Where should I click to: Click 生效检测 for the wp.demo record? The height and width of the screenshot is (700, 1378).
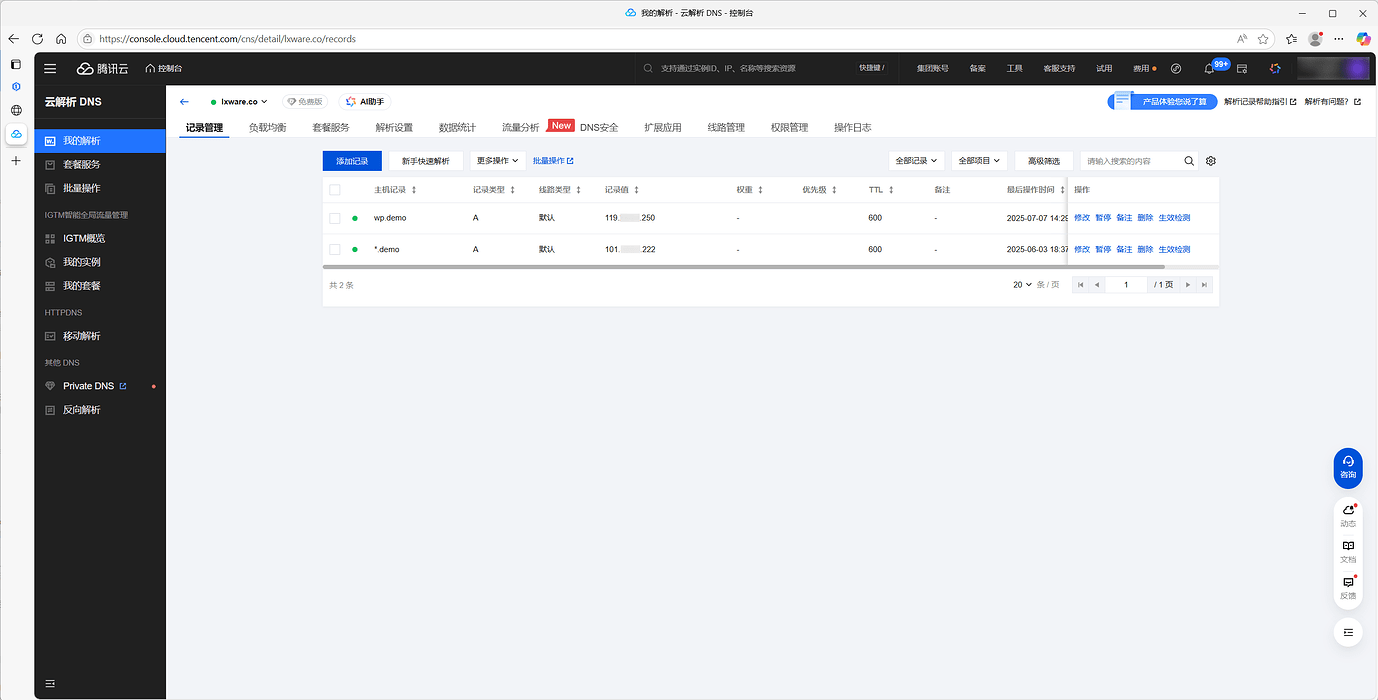(x=1177, y=217)
